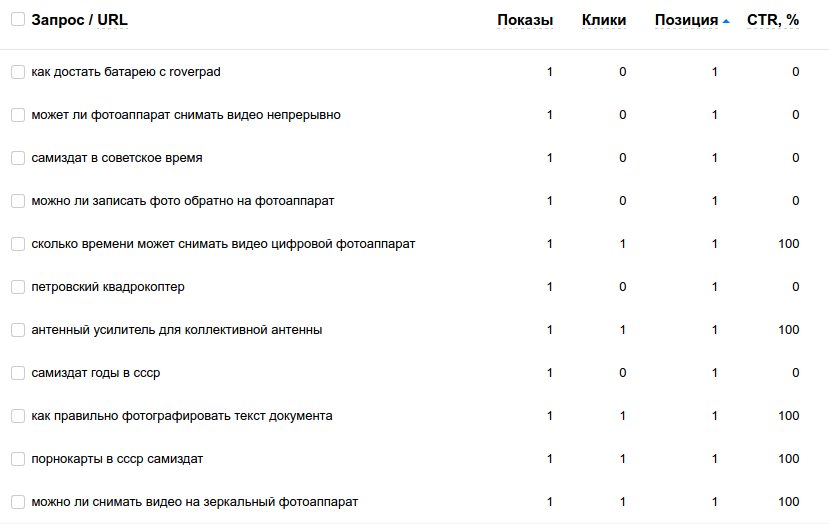Toggle checkbox for 'петровский квадрокоптер'
This screenshot has width=829, height=524.
[x=18, y=287]
